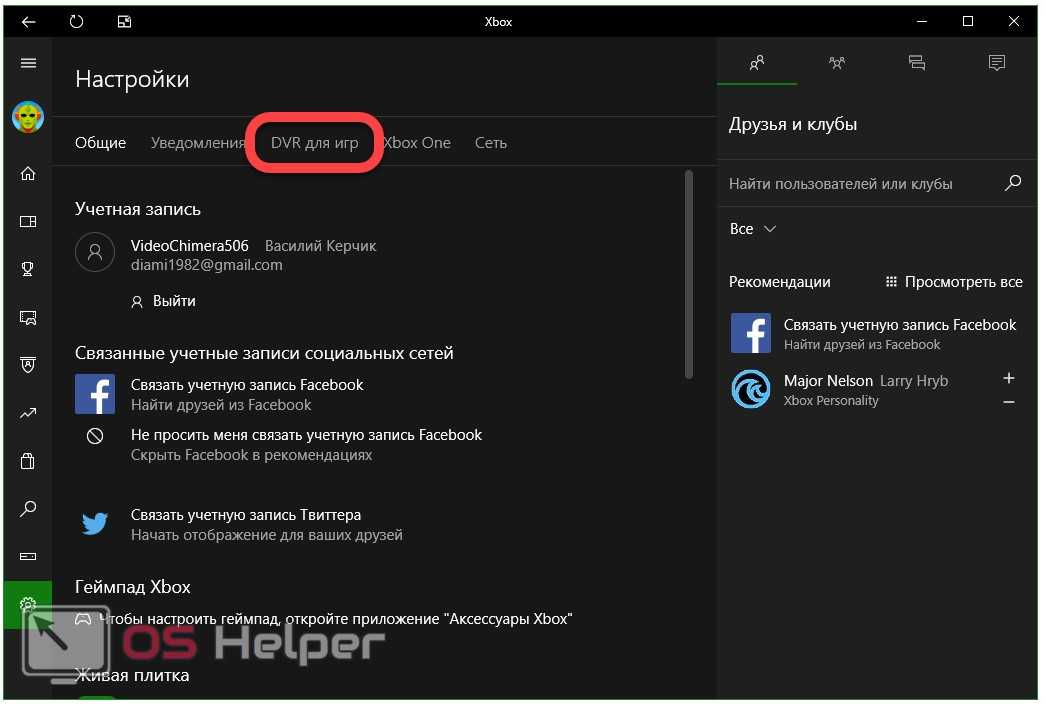The height and width of the screenshot is (705, 1046).
Task: Expand the "Все" filter dropdown
Action: pyautogui.click(x=753, y=229)
